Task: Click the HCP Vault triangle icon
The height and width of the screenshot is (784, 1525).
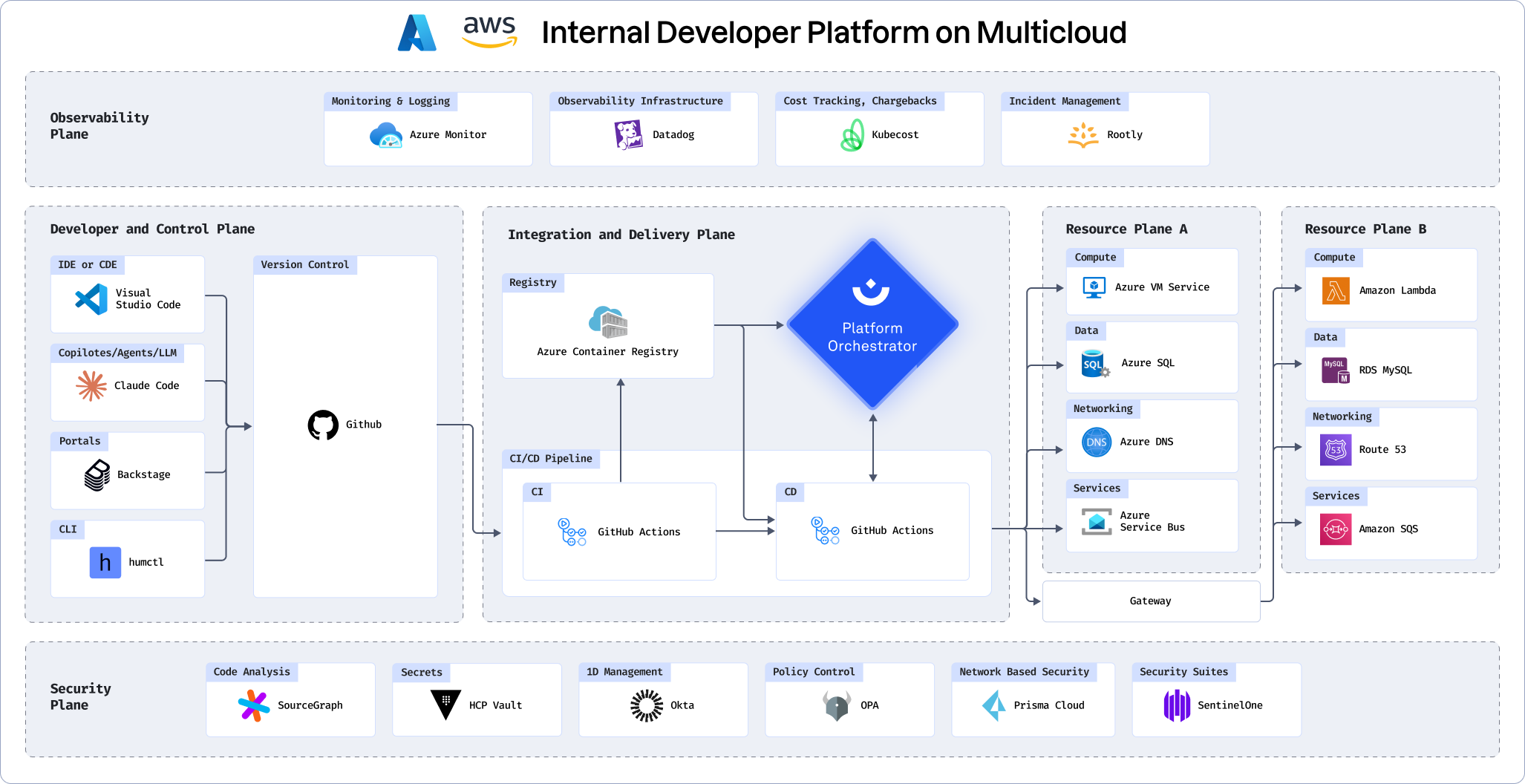Action: pos(445,705)
